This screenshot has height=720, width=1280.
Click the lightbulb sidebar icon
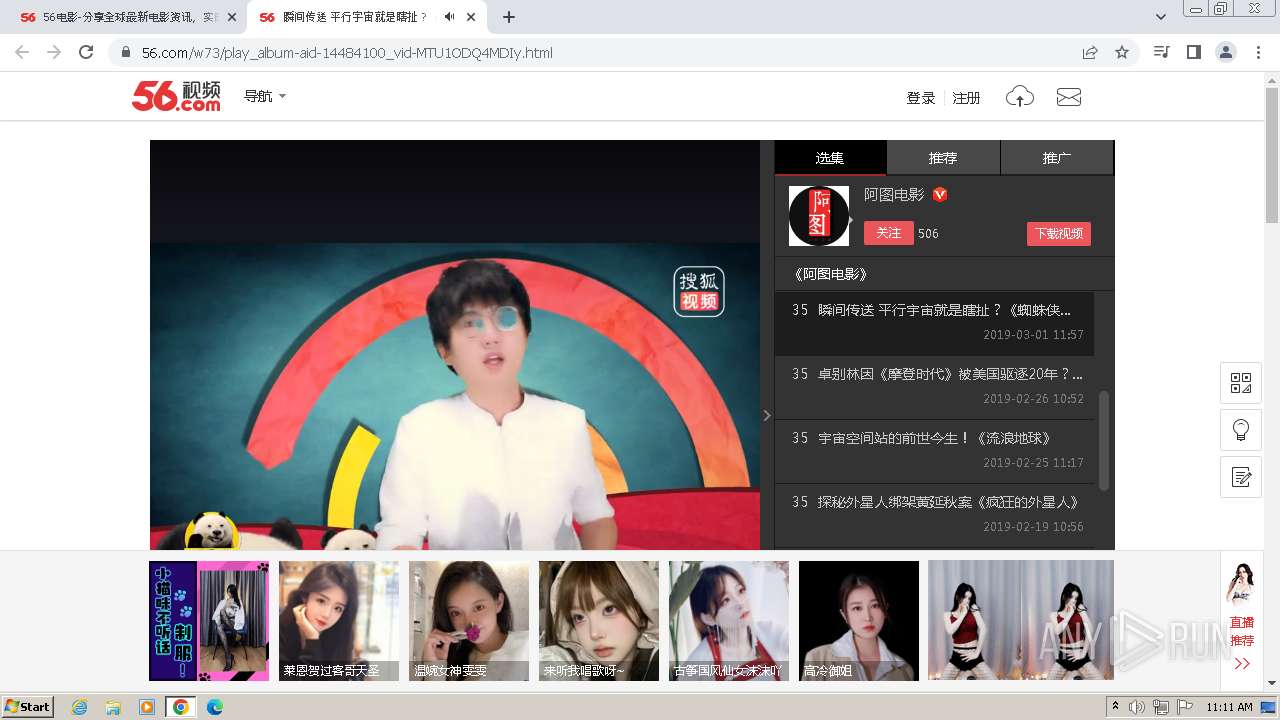[x=1241, y=430]
